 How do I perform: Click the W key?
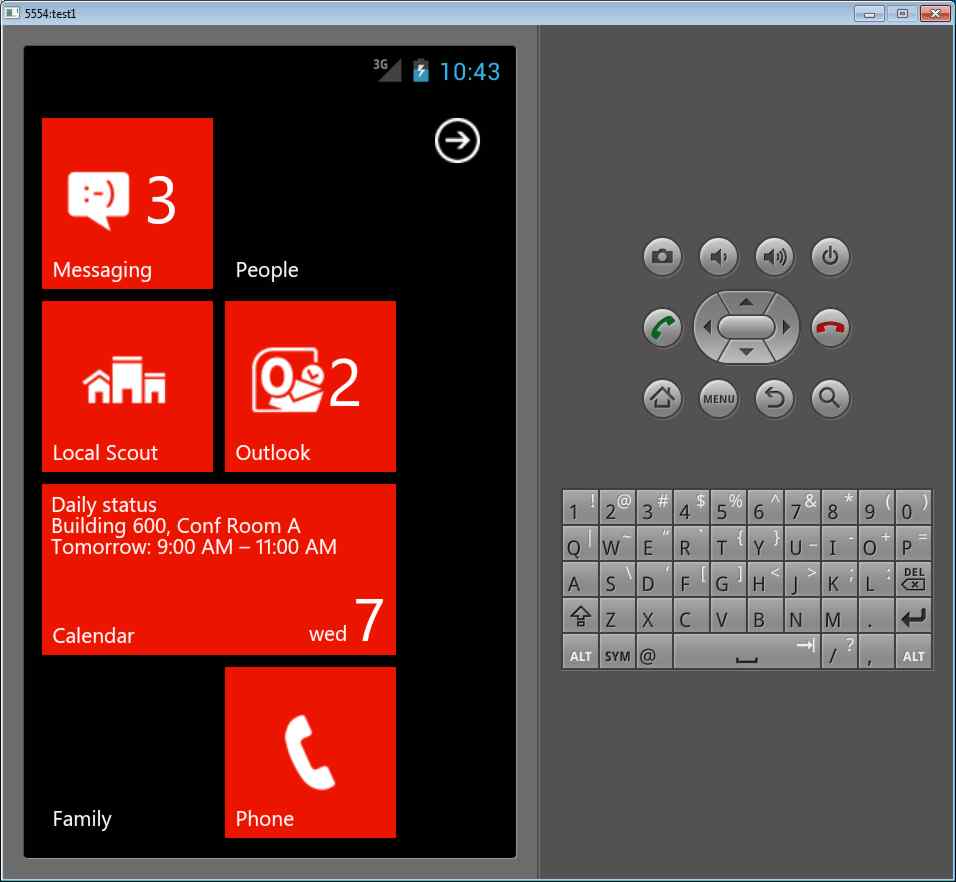pos(617,542)
